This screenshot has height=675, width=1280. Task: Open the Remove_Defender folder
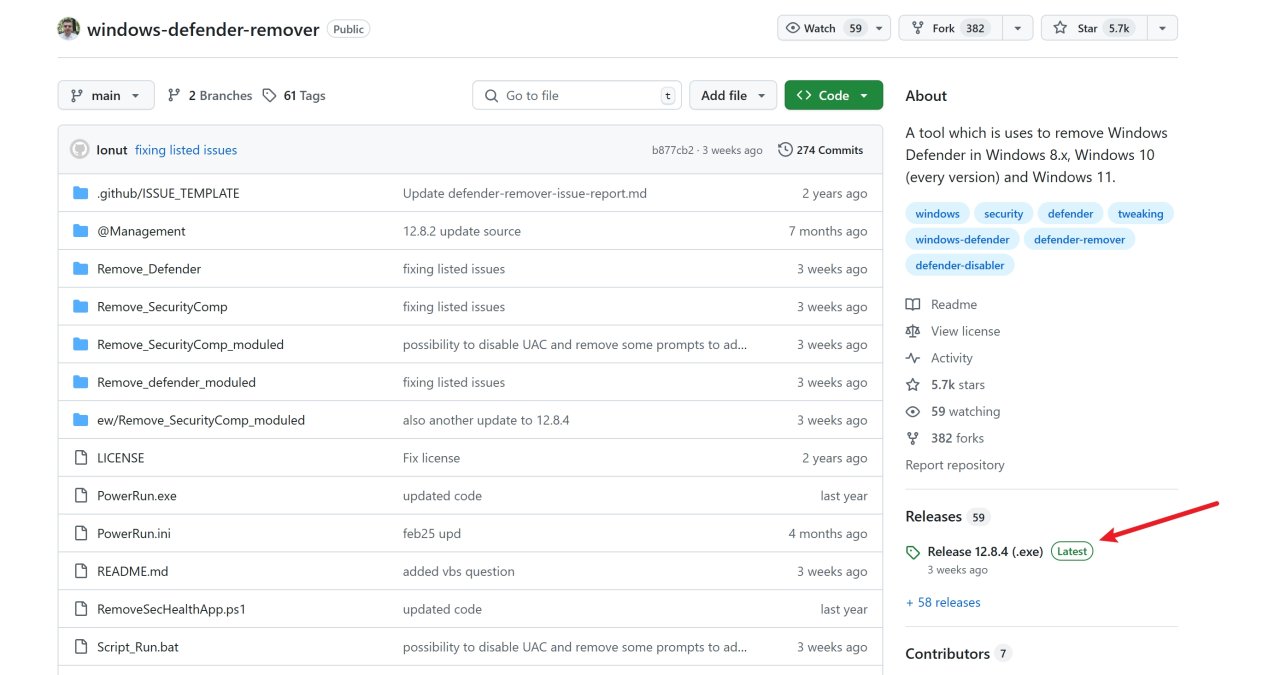coord(149,269)
